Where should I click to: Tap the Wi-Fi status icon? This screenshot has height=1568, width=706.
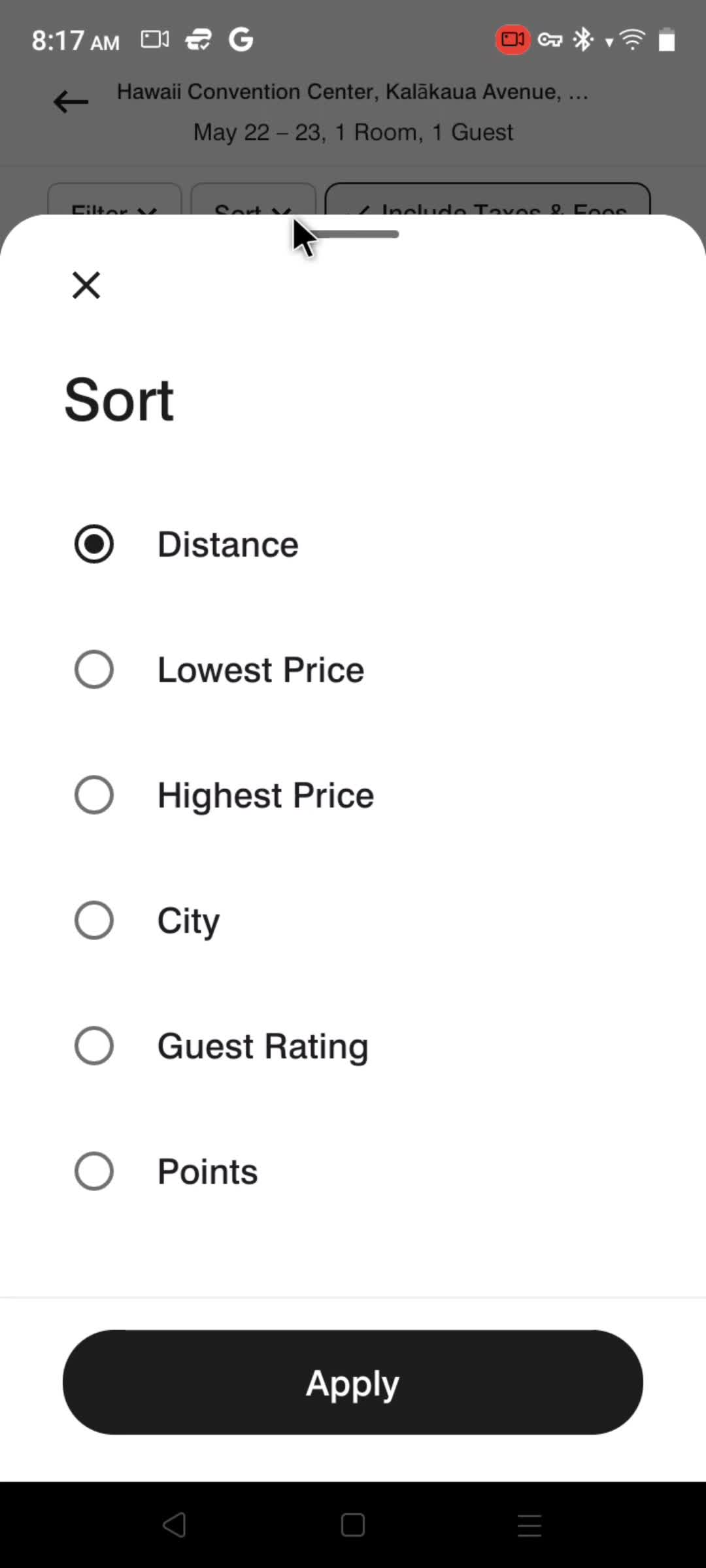632,40
